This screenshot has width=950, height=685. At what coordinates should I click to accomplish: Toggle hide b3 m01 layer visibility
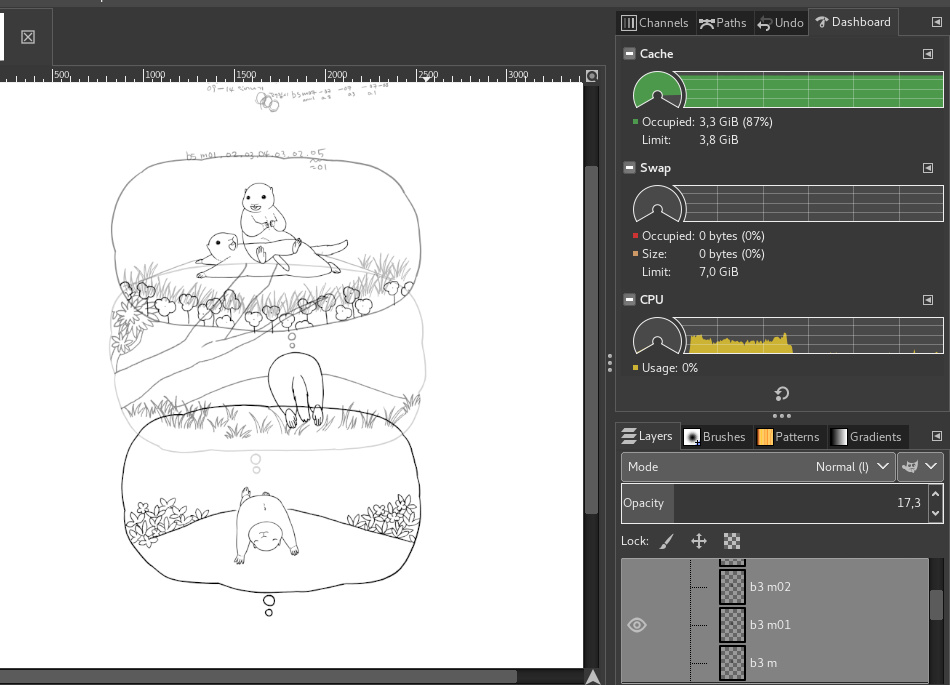[637, 624]
